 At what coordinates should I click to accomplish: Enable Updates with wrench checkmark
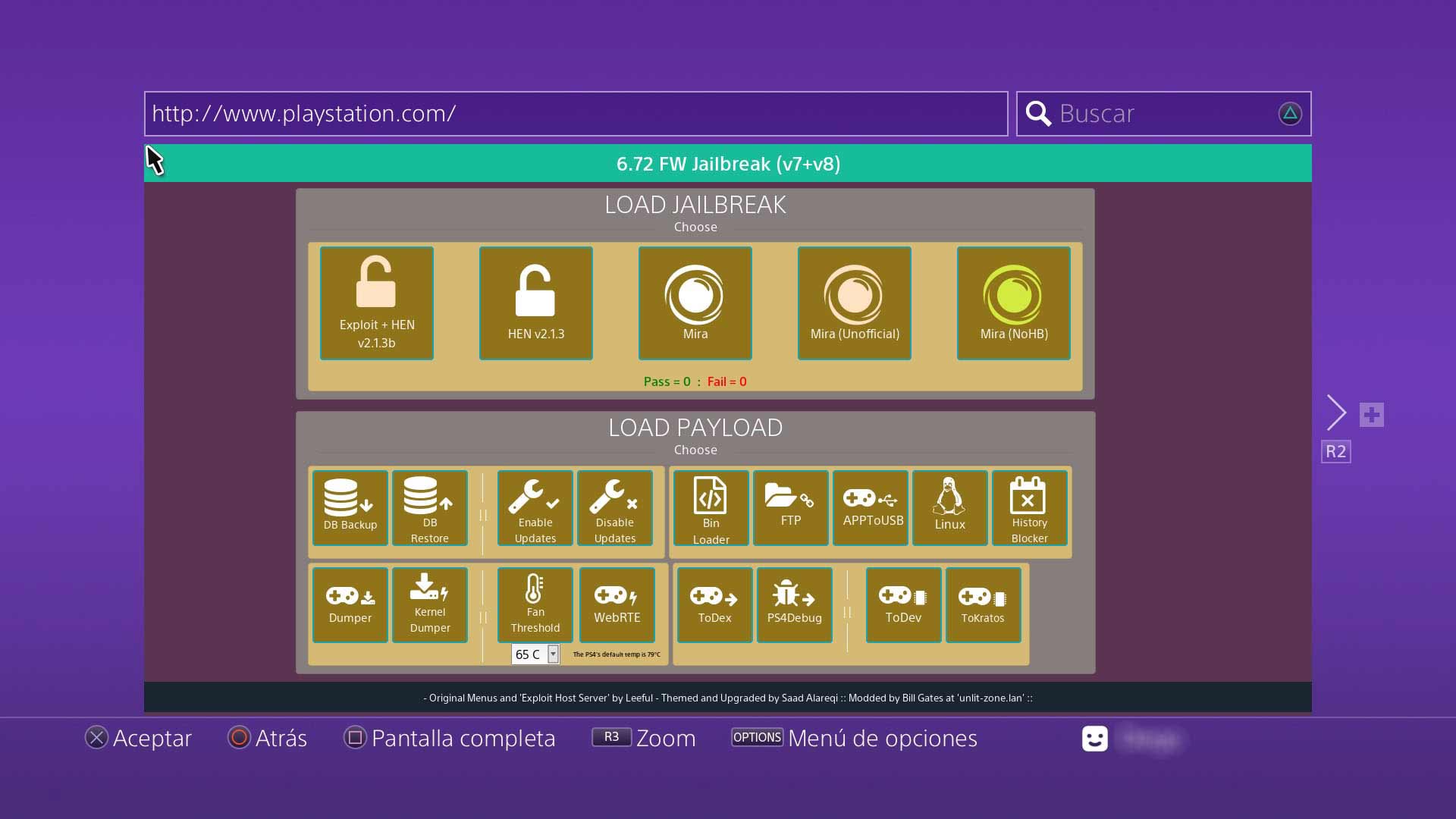pos(535,507)
